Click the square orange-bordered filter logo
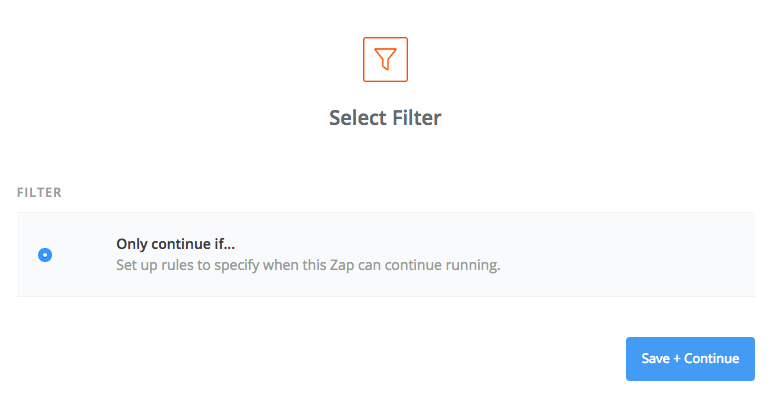The image size is (773, 417). 386,59
